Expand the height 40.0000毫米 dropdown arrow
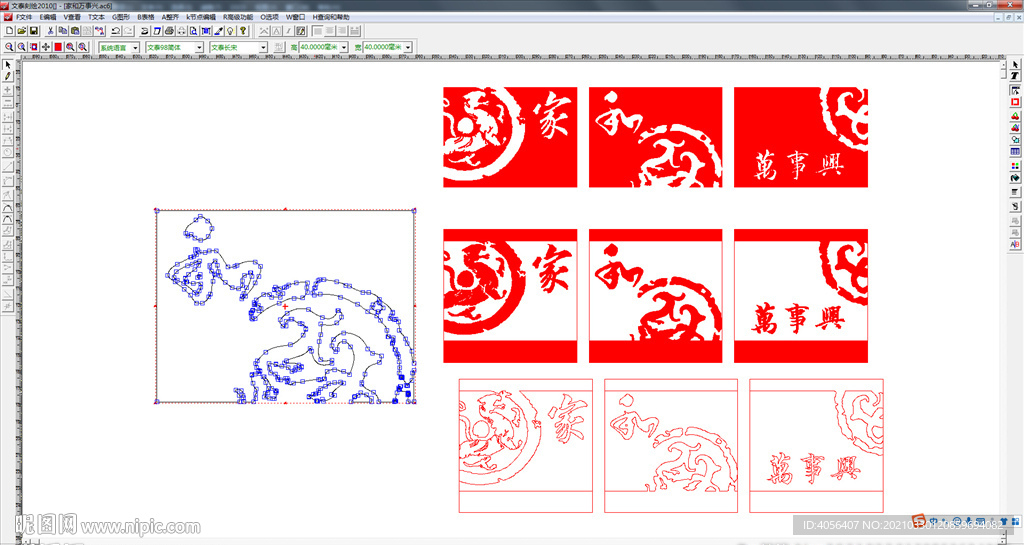The image size is (1024, 545). click(344, 48)
